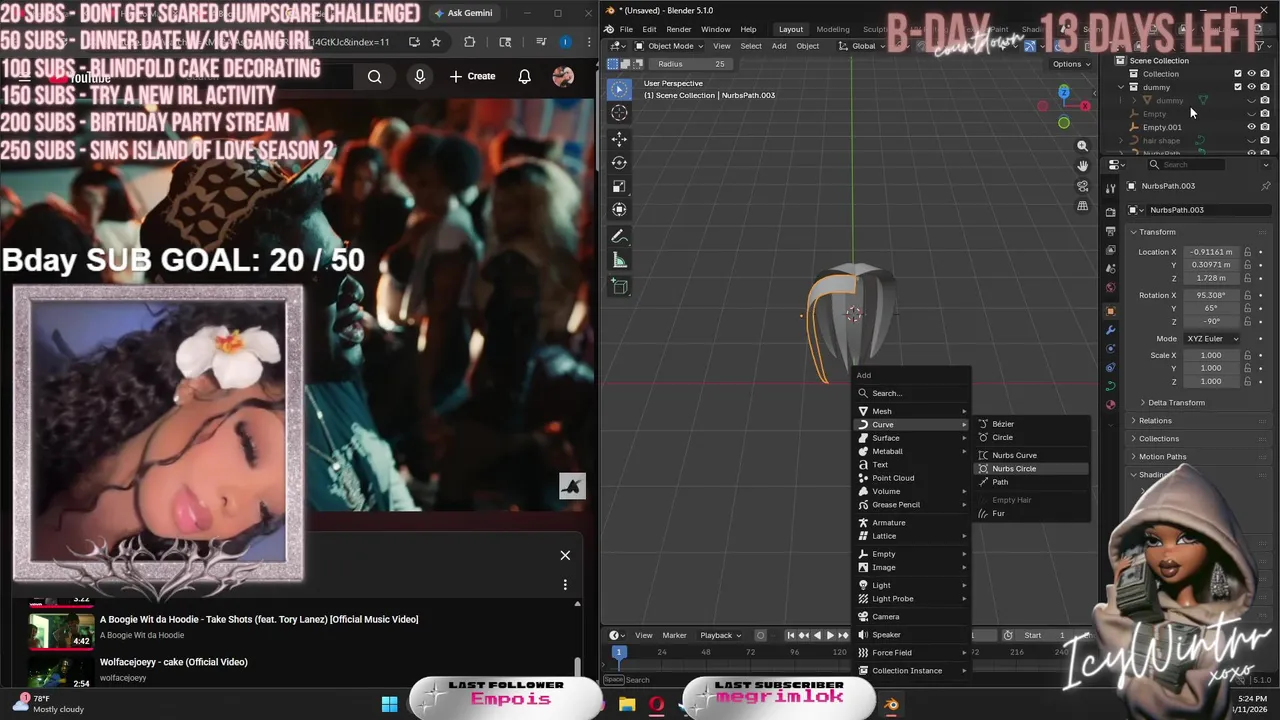Open the Tool properties tab
The image size is (1280, 720).
click(x=1110, y=188)
